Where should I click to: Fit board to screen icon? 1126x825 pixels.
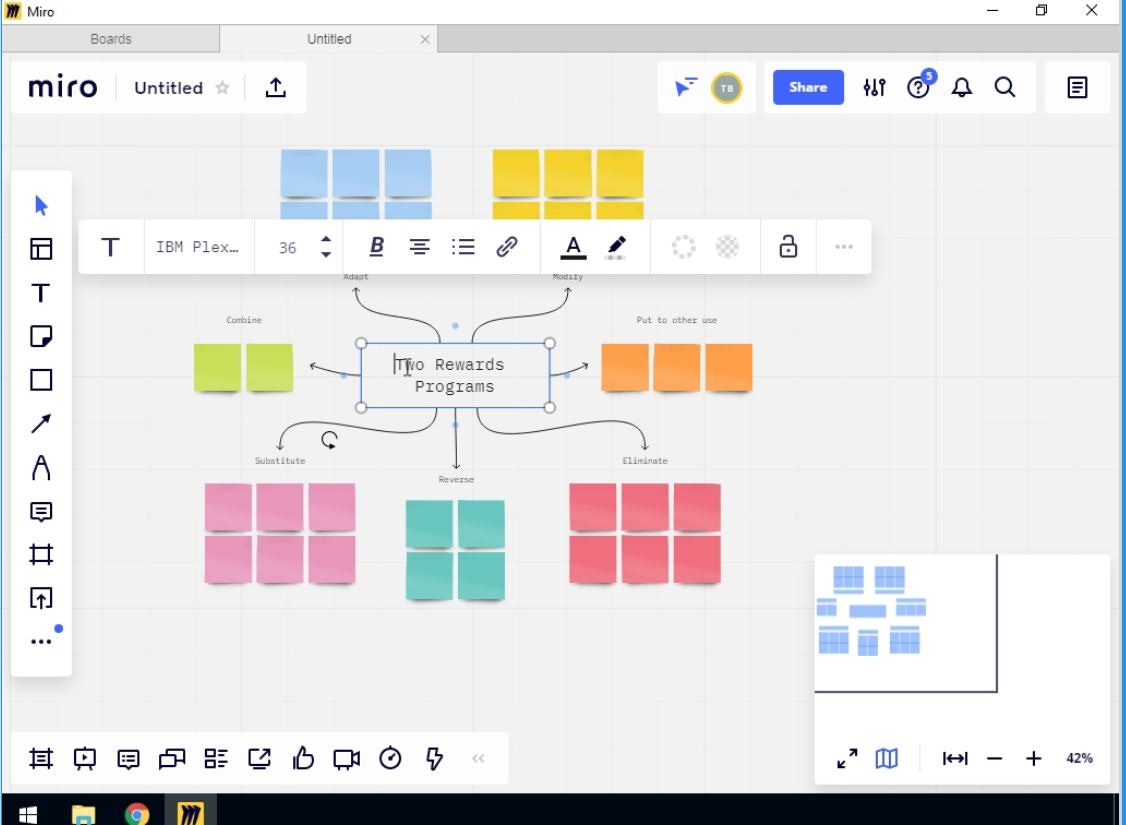pos(955,758)
